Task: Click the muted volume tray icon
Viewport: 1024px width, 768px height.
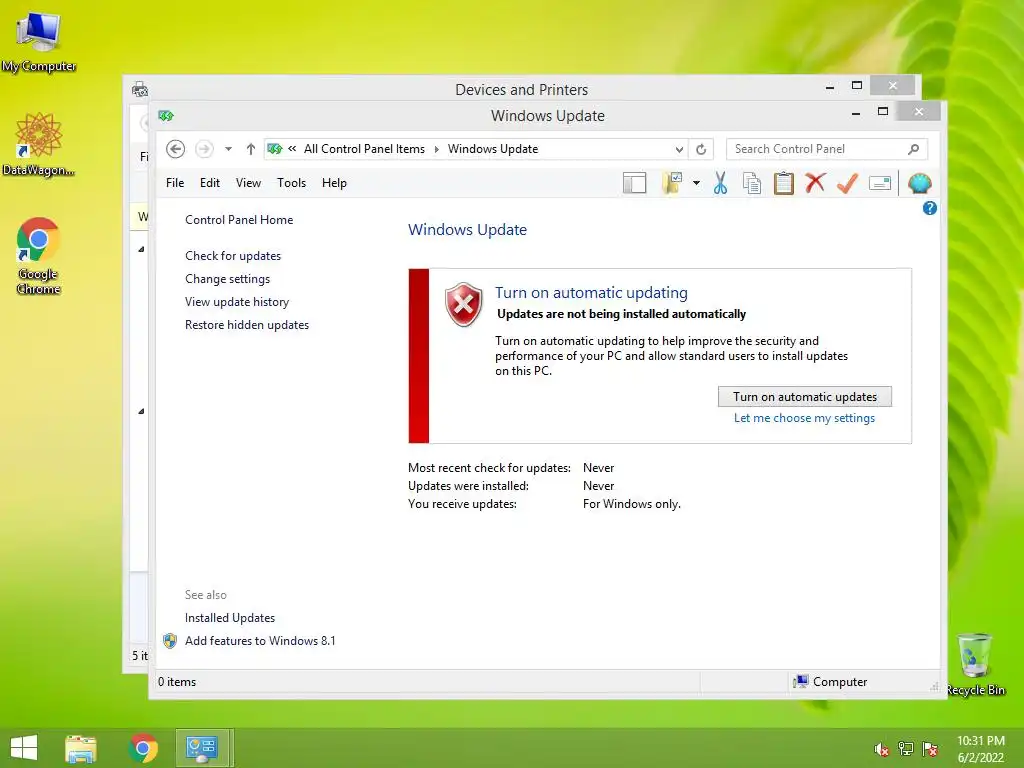Action: point(881,749)
